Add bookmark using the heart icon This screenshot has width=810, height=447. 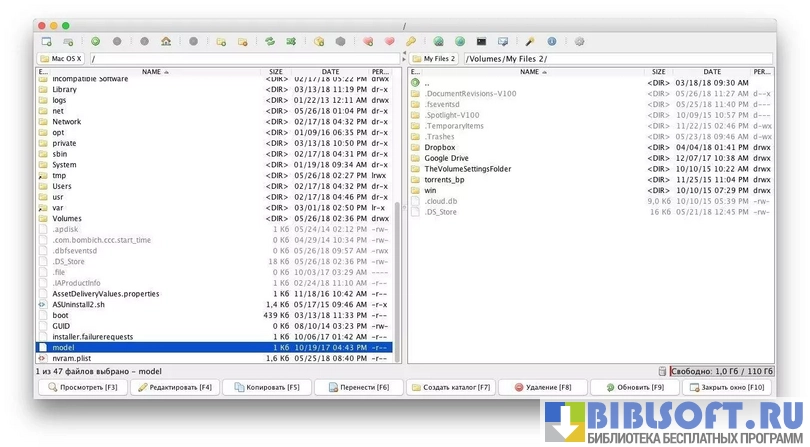click(368, 42)
